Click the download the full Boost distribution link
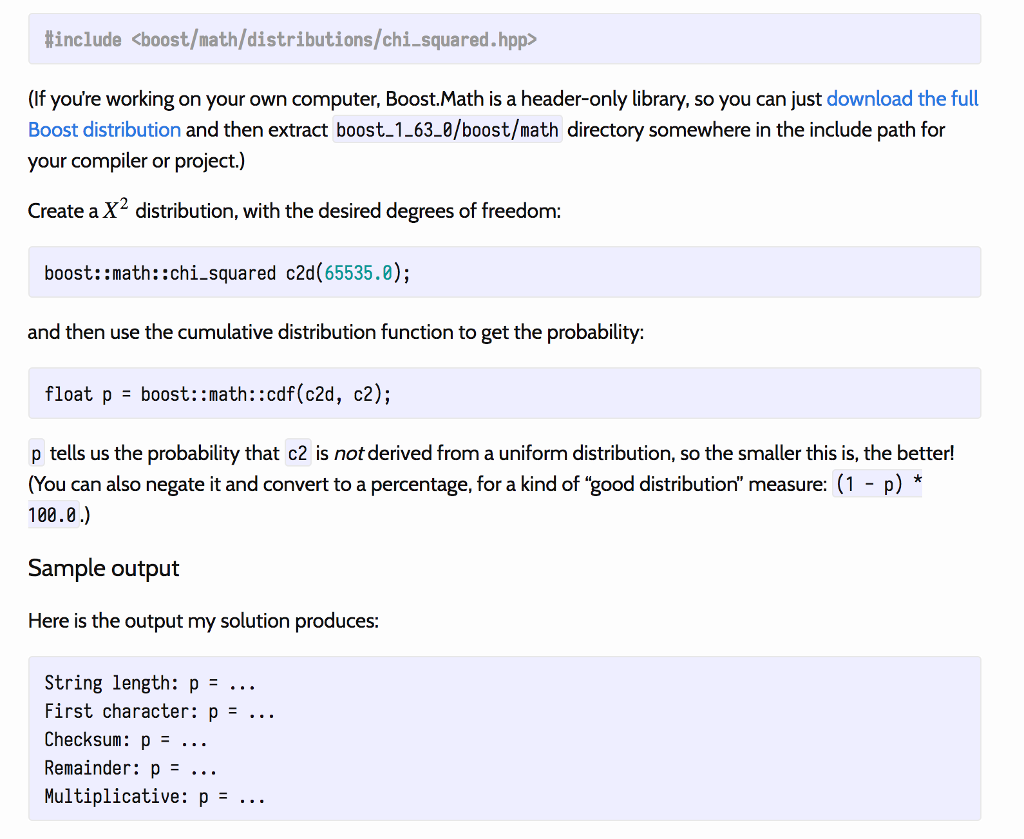Screen dimensions: 1024x839 pos(902,98)
